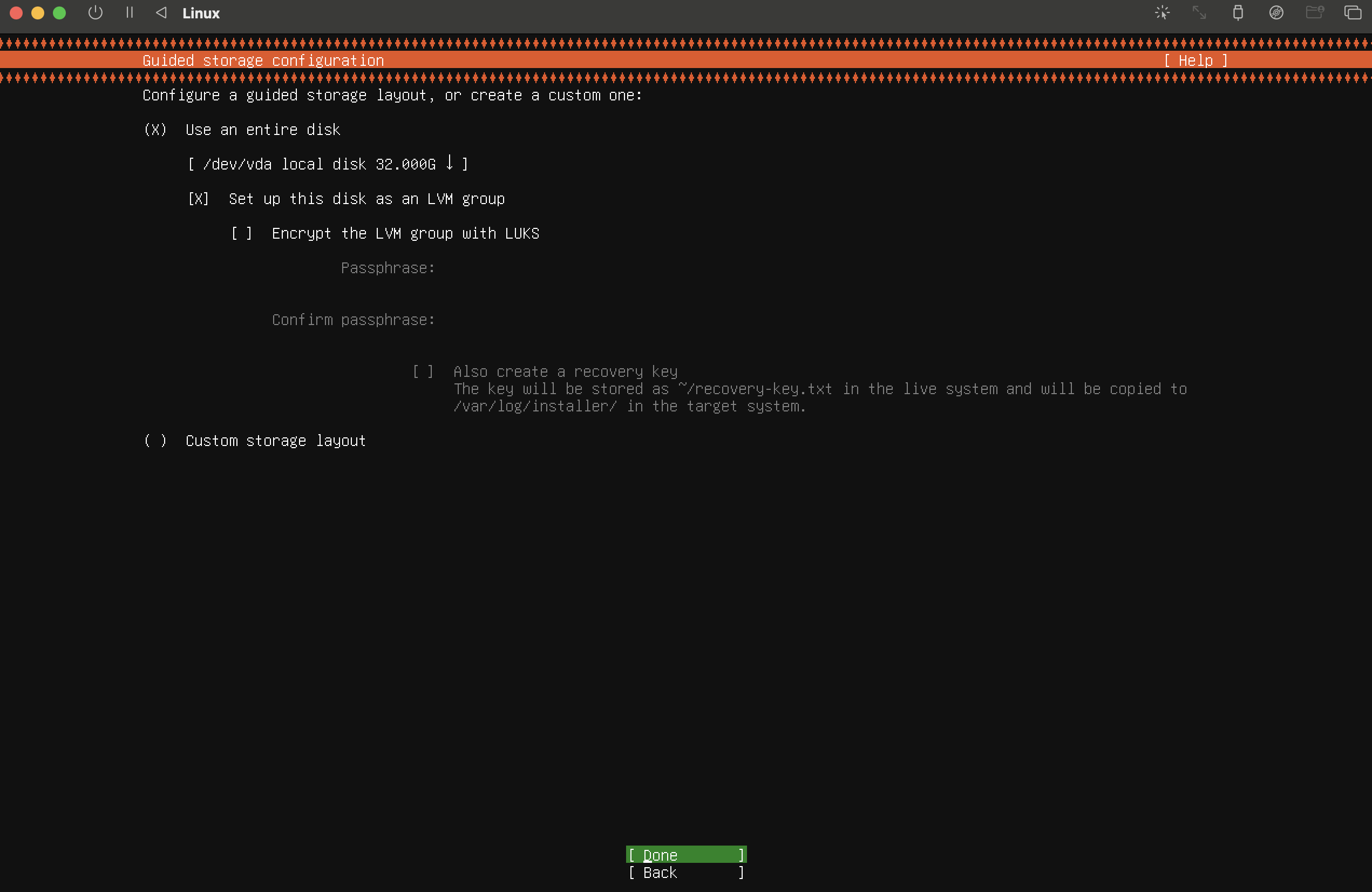1372x892 pixels.
Task: Click the power icon in the VM toolbar
Action: pos(96,12)
